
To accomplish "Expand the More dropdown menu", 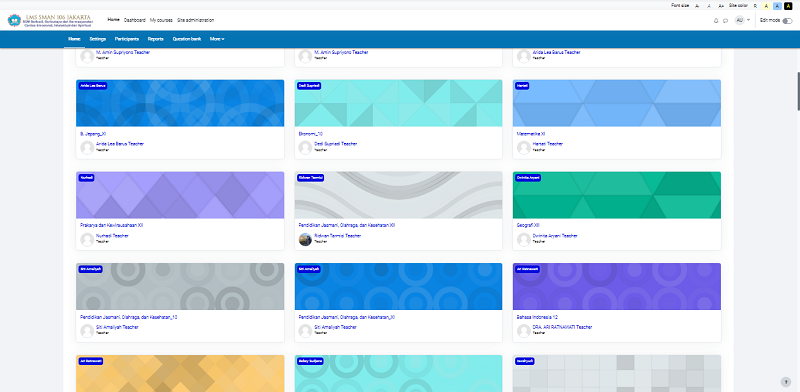I will (x=217, y=39).
